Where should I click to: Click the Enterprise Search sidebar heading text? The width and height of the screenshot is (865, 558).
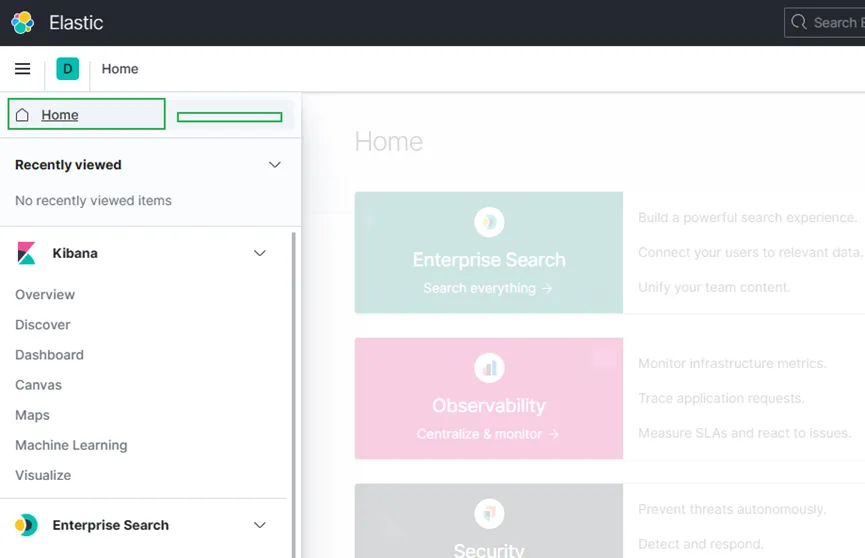[x=110, y=525]
